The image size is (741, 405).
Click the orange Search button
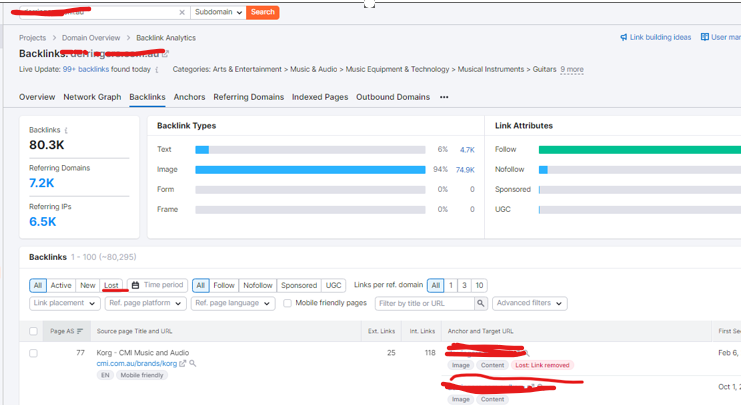[263, 12]
